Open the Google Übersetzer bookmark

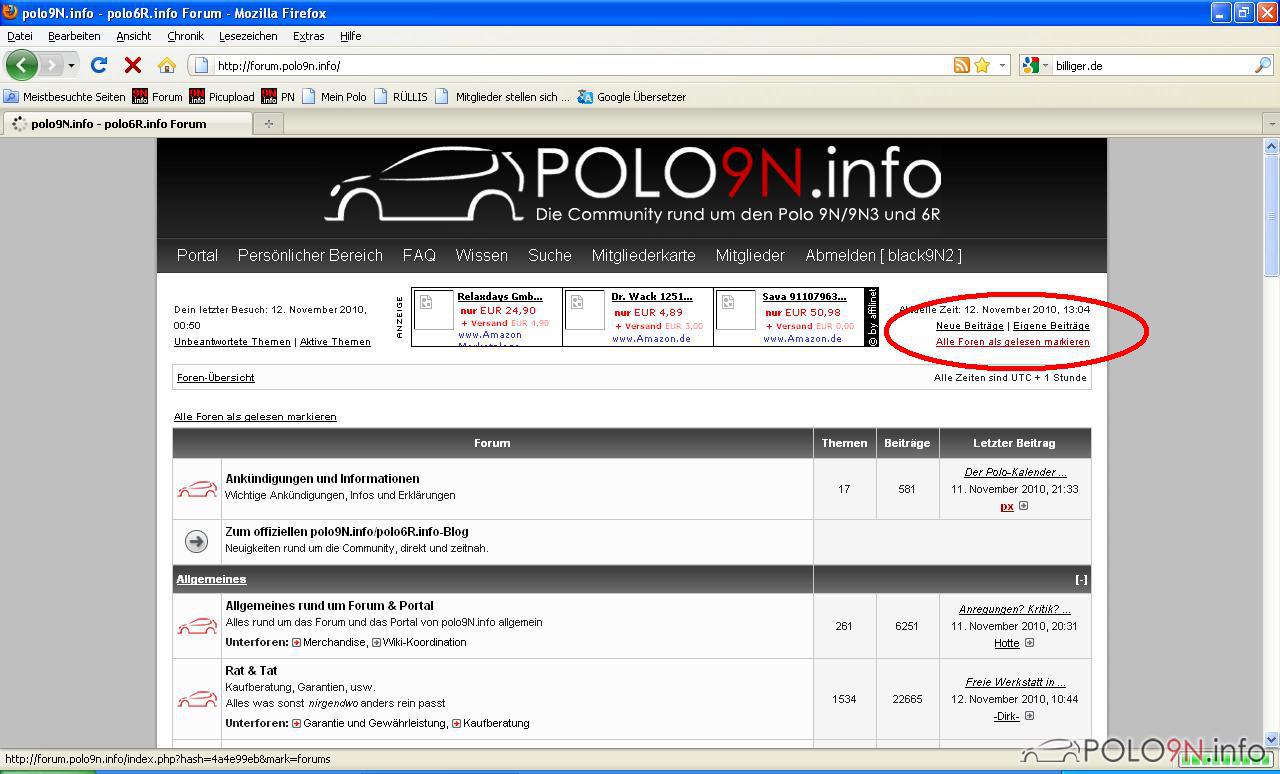632,97
